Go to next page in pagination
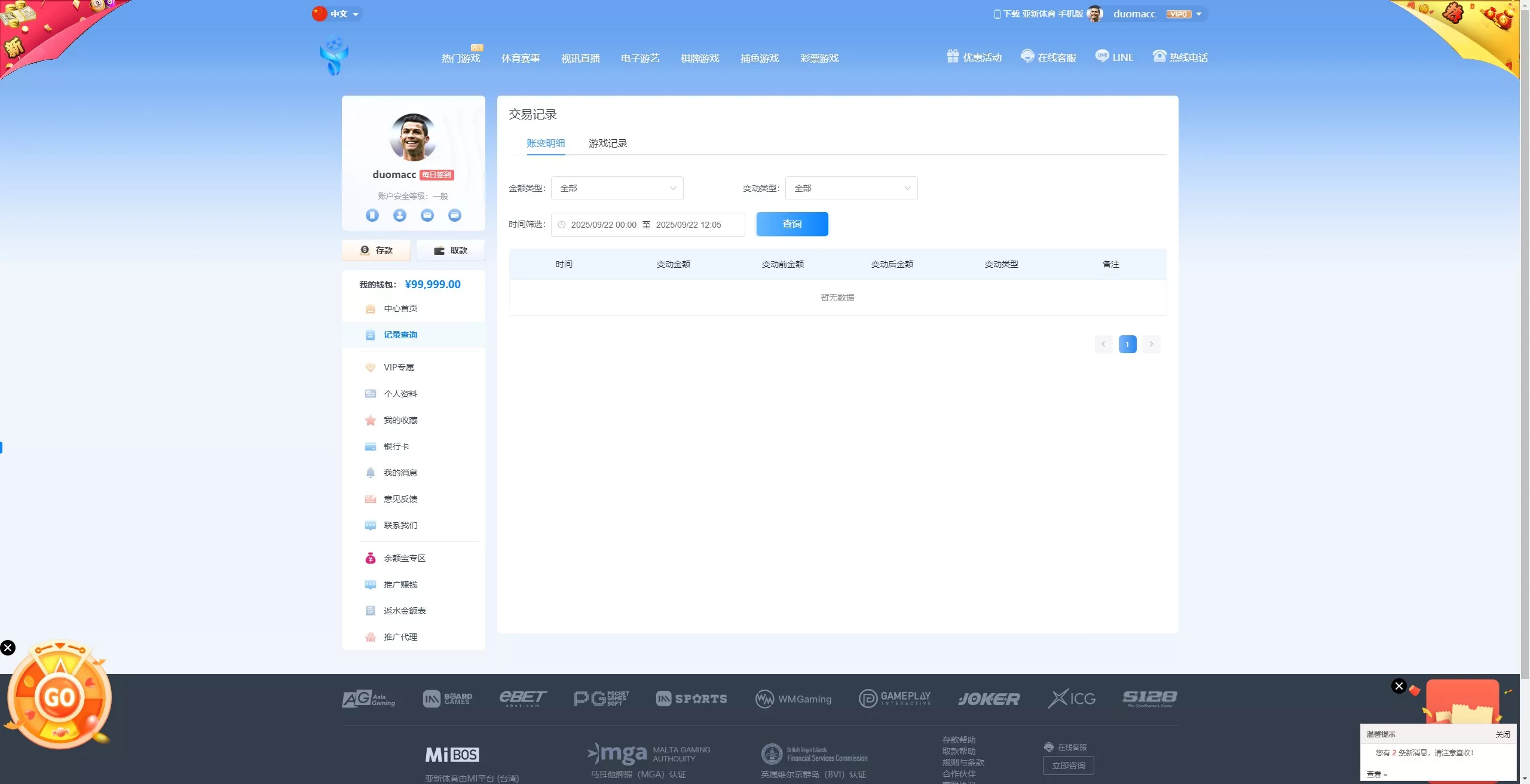The height and width of the screenshot is (784, 1530). pyautogui.click(x=1151, y=344)
